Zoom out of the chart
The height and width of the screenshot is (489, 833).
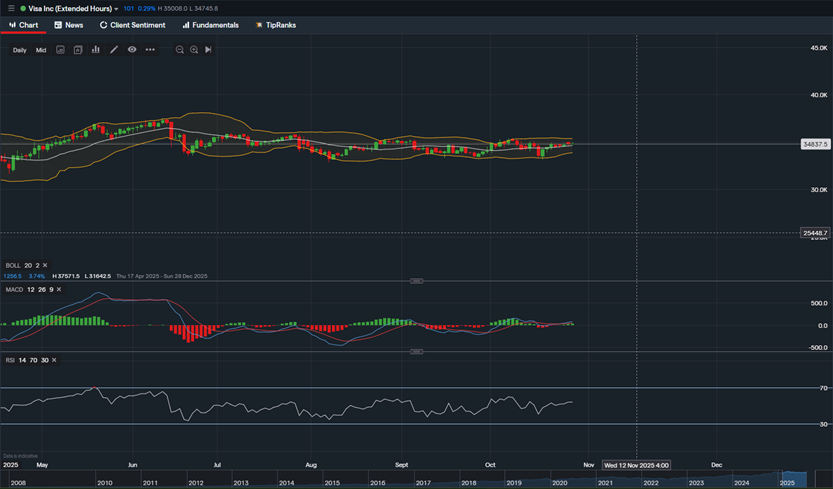[x=180, y=50]
